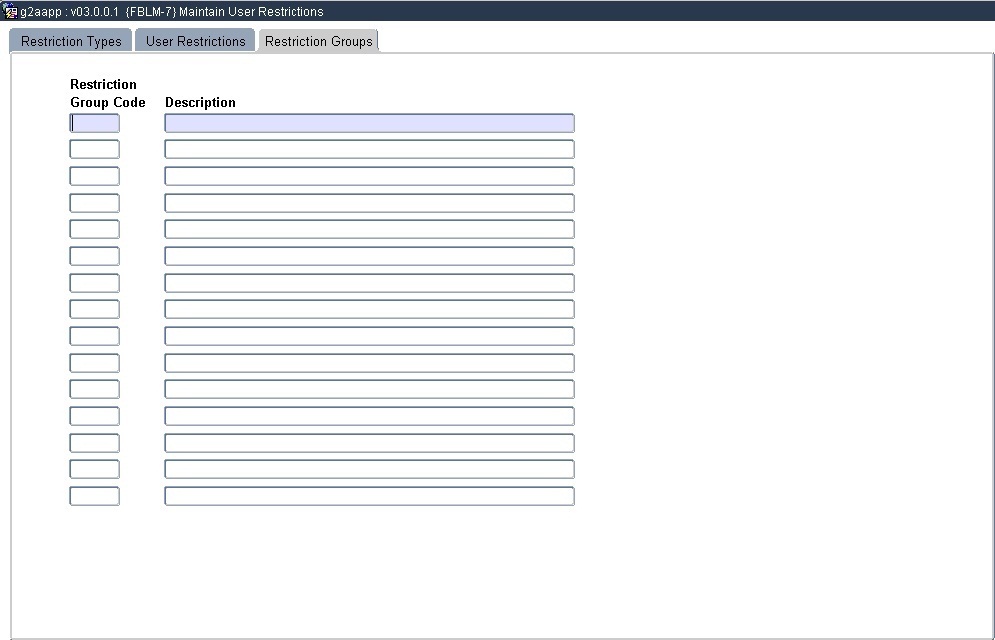Select the second row Description field

(369, 149)
